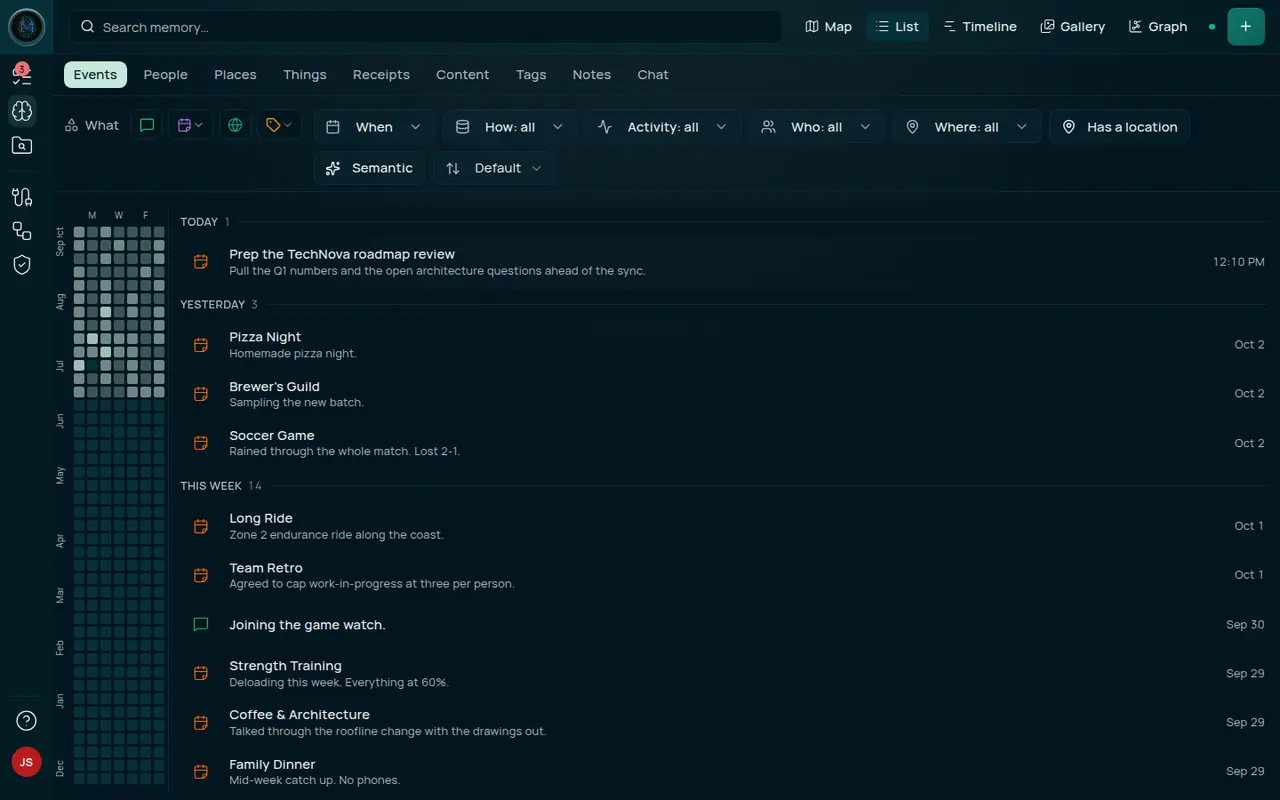Switch to the People tab

pyautogui.click(x=165, y=75)
